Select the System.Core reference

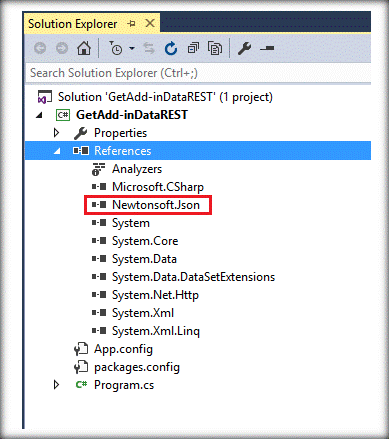[145, 241]
